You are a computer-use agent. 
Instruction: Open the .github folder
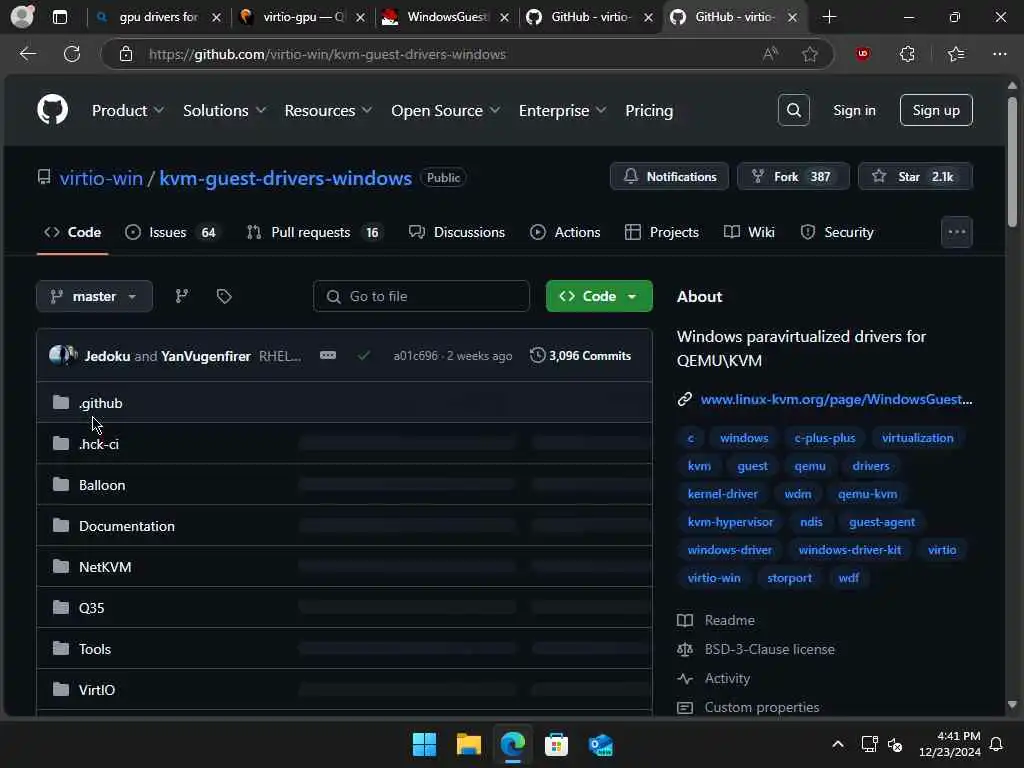[x=101, y=403]
